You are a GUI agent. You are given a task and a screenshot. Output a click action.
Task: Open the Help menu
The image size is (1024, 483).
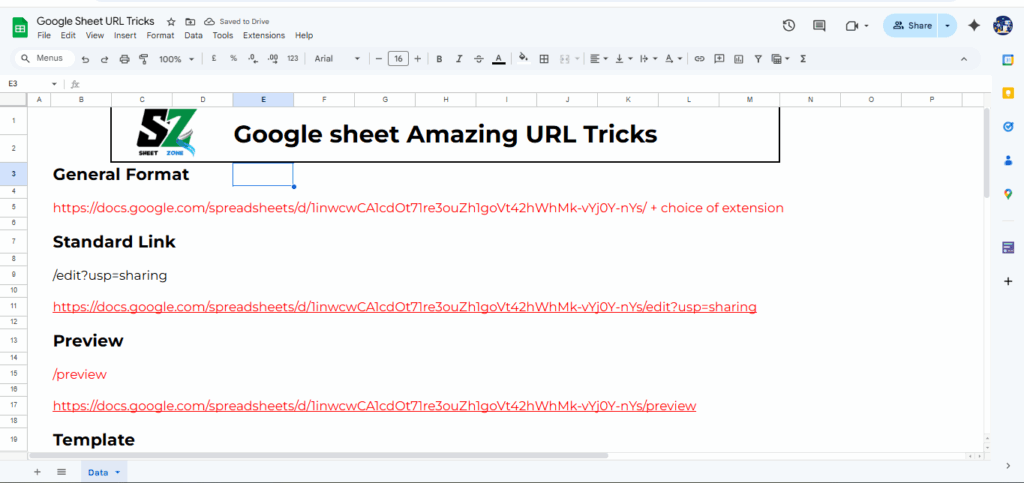tap(304, 35)
